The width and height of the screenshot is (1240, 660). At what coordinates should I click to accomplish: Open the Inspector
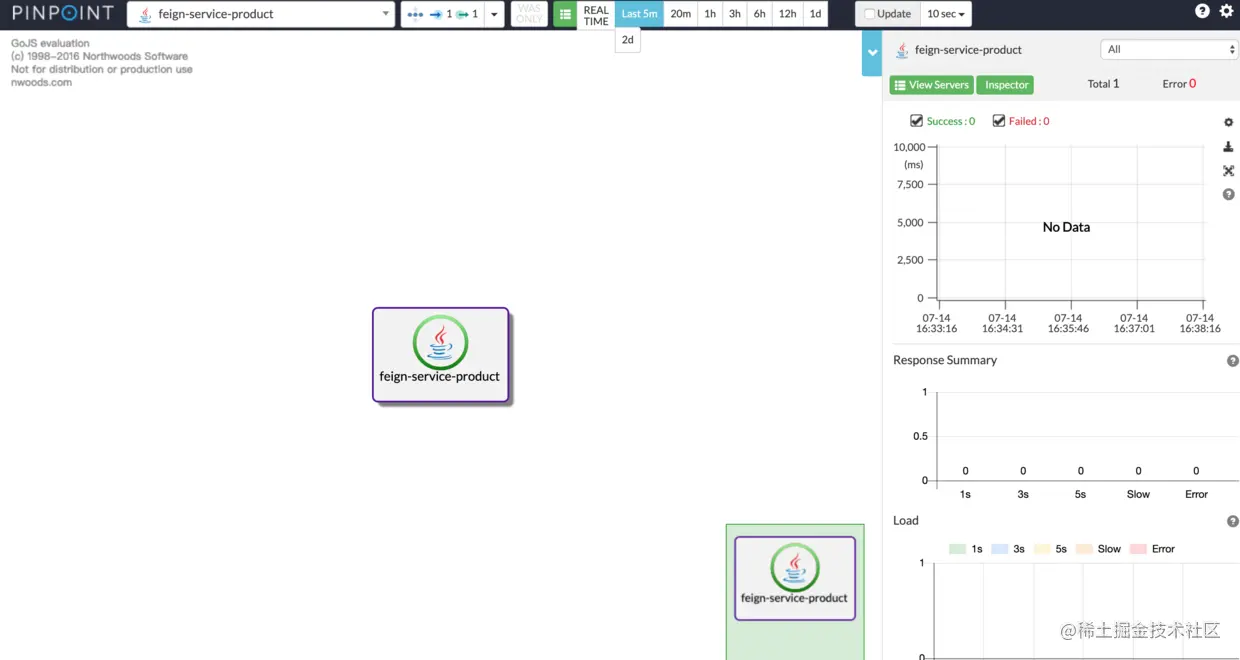pos(1005,85)
